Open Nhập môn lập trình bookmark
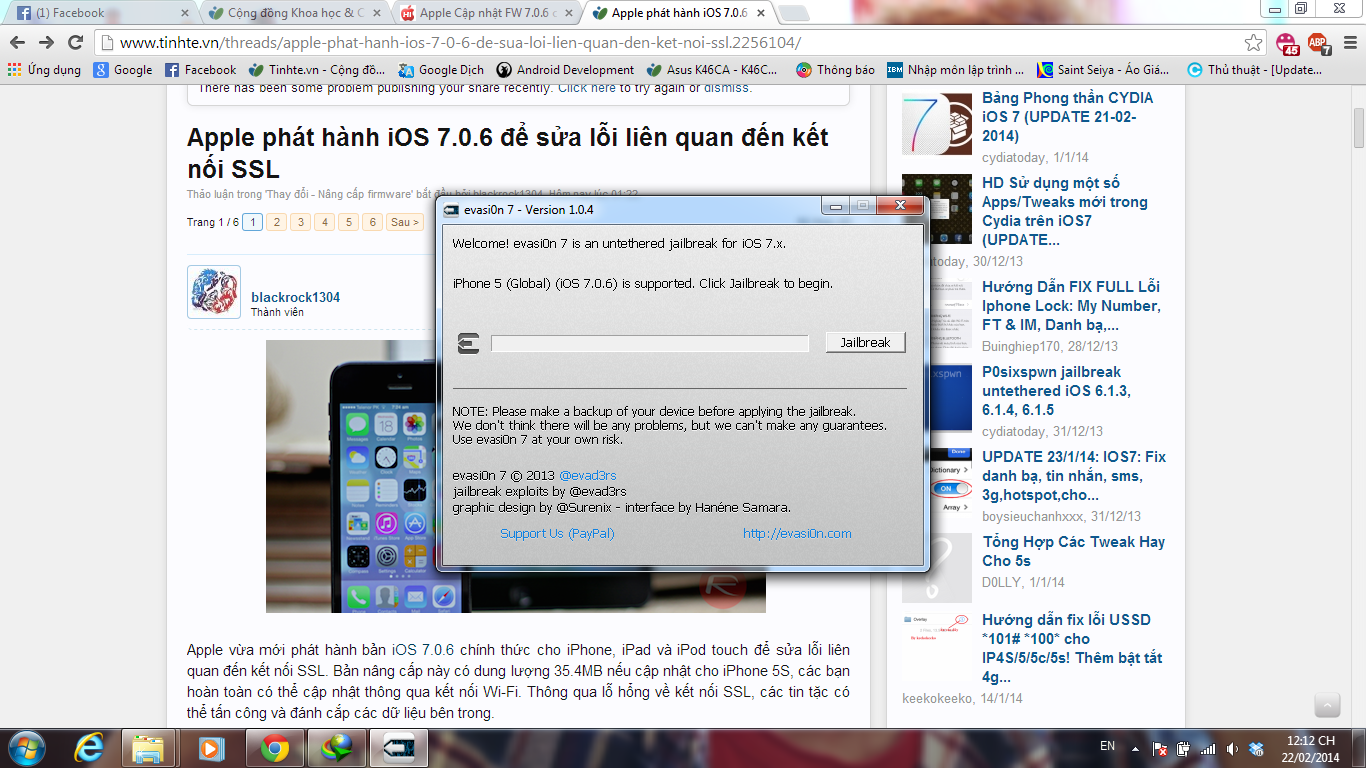This screenshot has width=1366, height=768. coord(955,70)
